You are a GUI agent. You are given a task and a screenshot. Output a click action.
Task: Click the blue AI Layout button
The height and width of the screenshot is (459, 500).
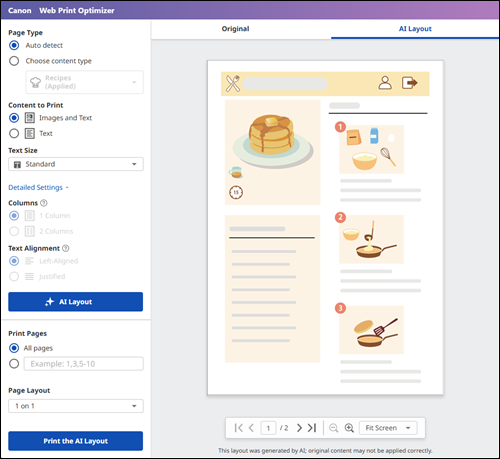76,302
